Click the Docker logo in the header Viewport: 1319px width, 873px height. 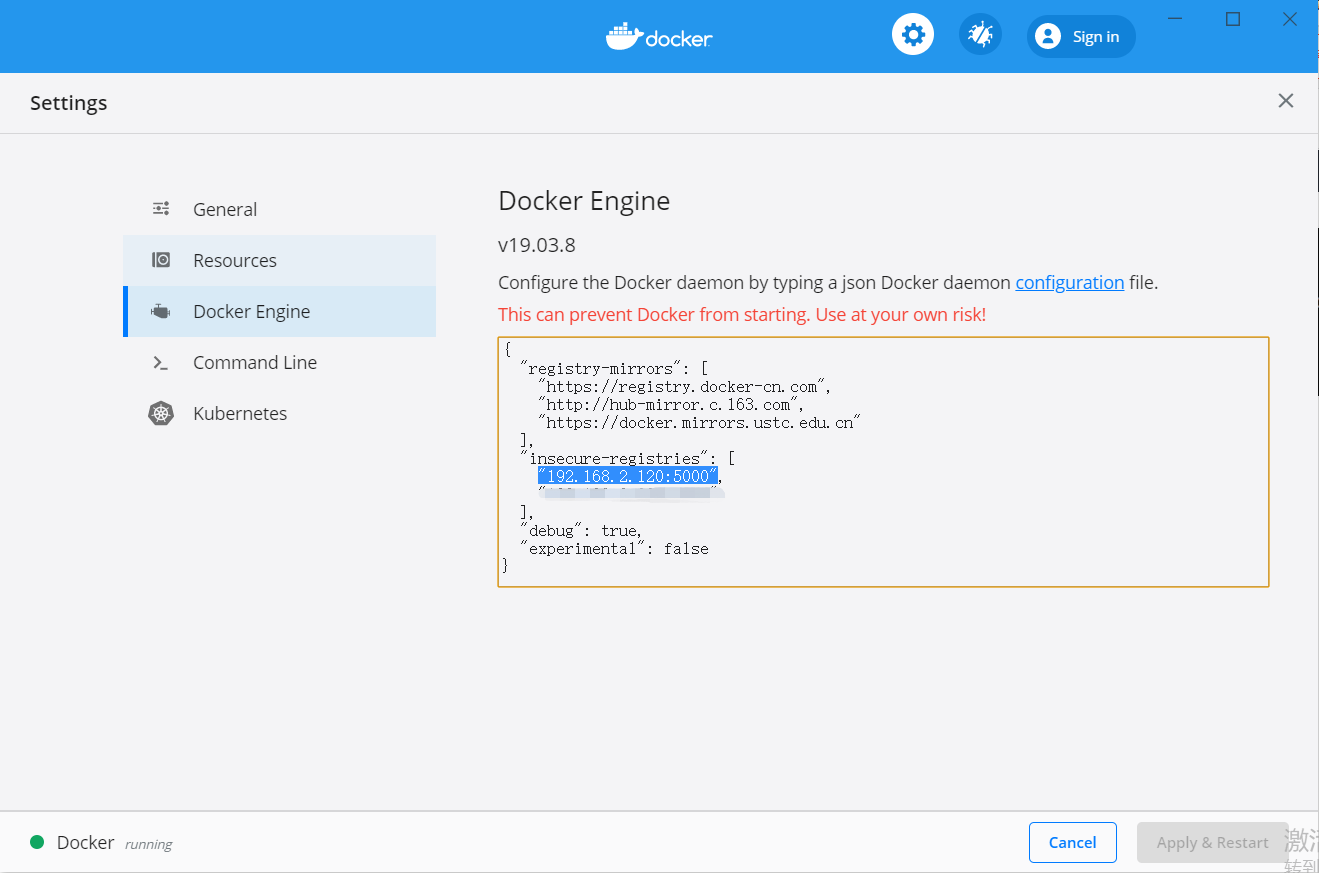click(x=658, y=36)
